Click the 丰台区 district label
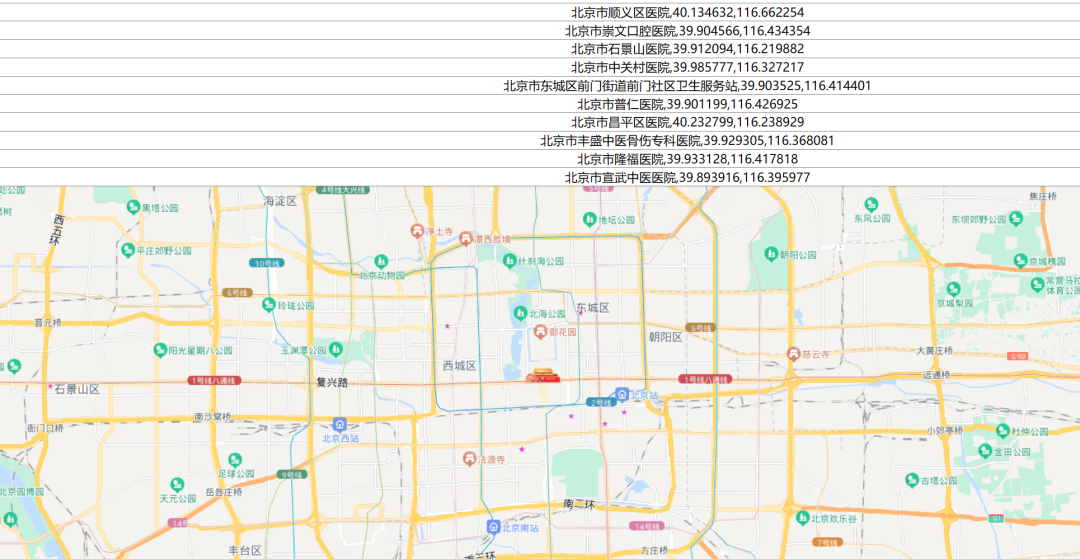 [x=245, y=550]
